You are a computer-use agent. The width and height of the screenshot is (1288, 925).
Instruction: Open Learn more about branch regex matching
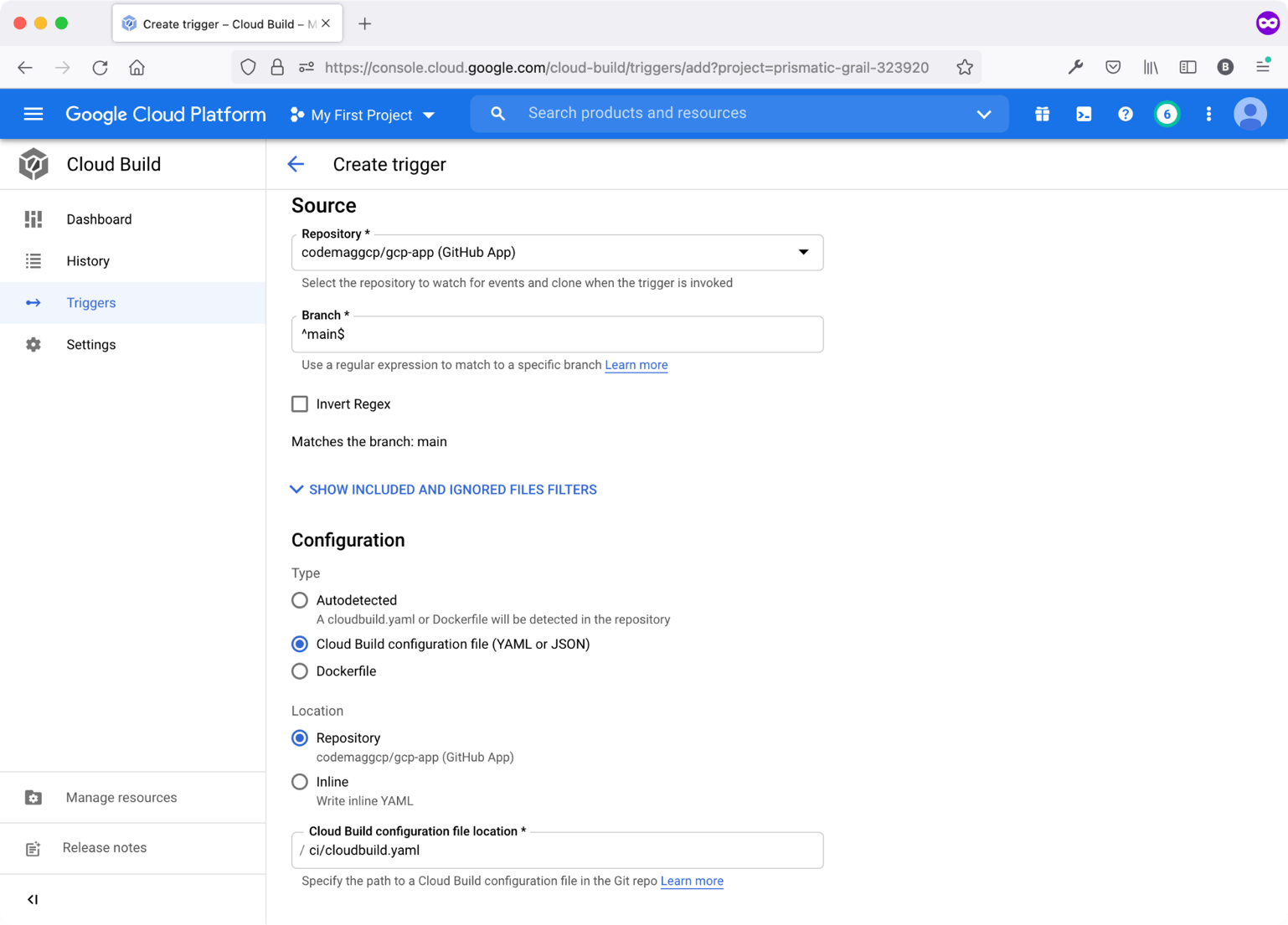[636, 365]
